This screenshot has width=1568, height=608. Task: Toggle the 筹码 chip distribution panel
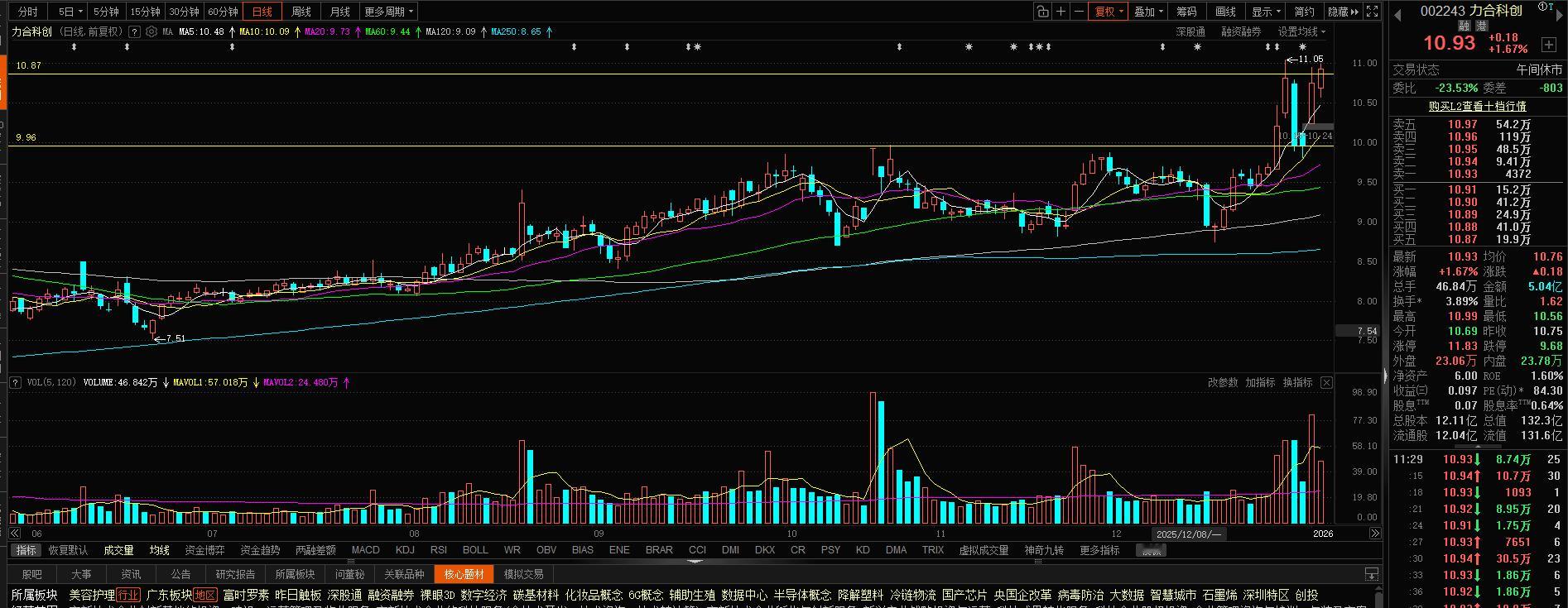(x=1186, y=12)
